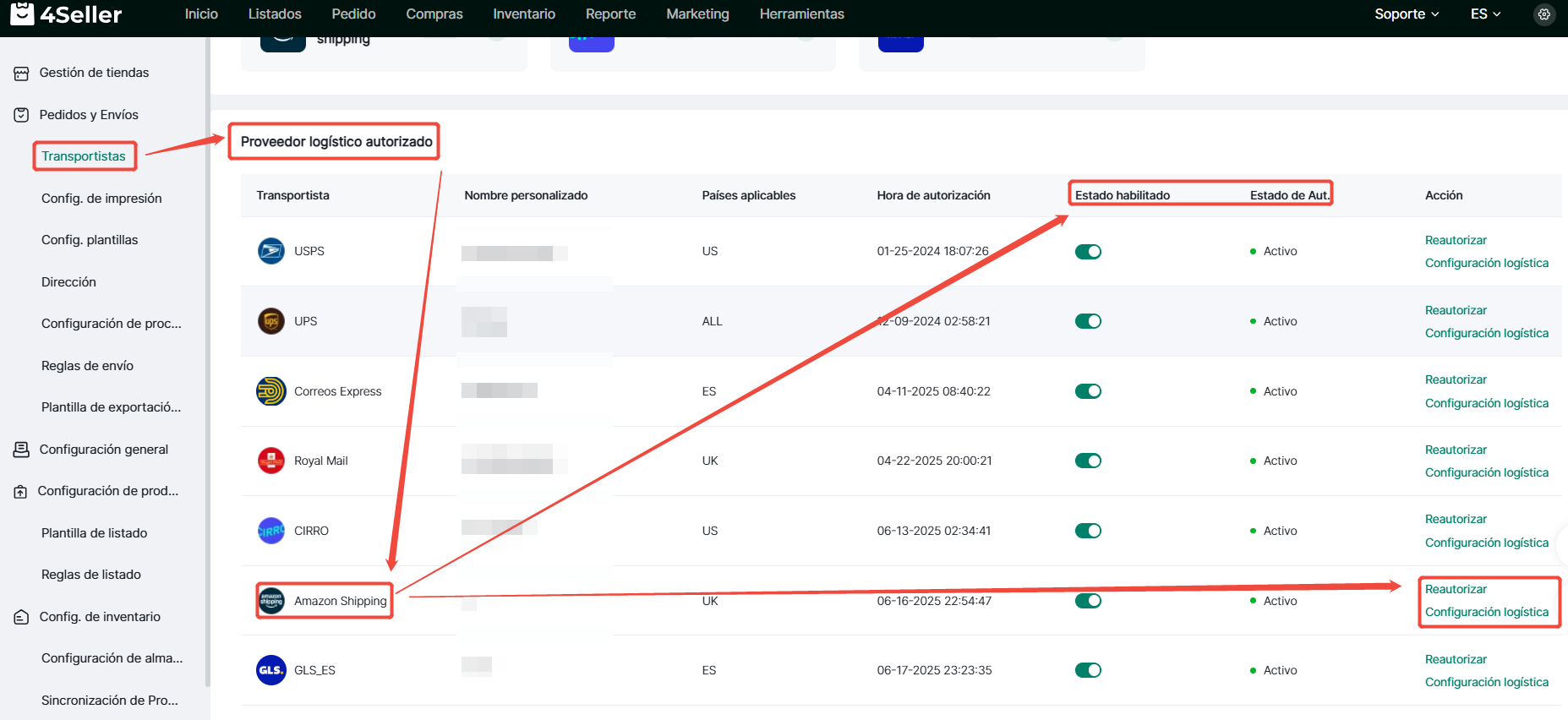
Task: Click the Transportista column header
Action: pyautogui.click(x=292, y=195)
